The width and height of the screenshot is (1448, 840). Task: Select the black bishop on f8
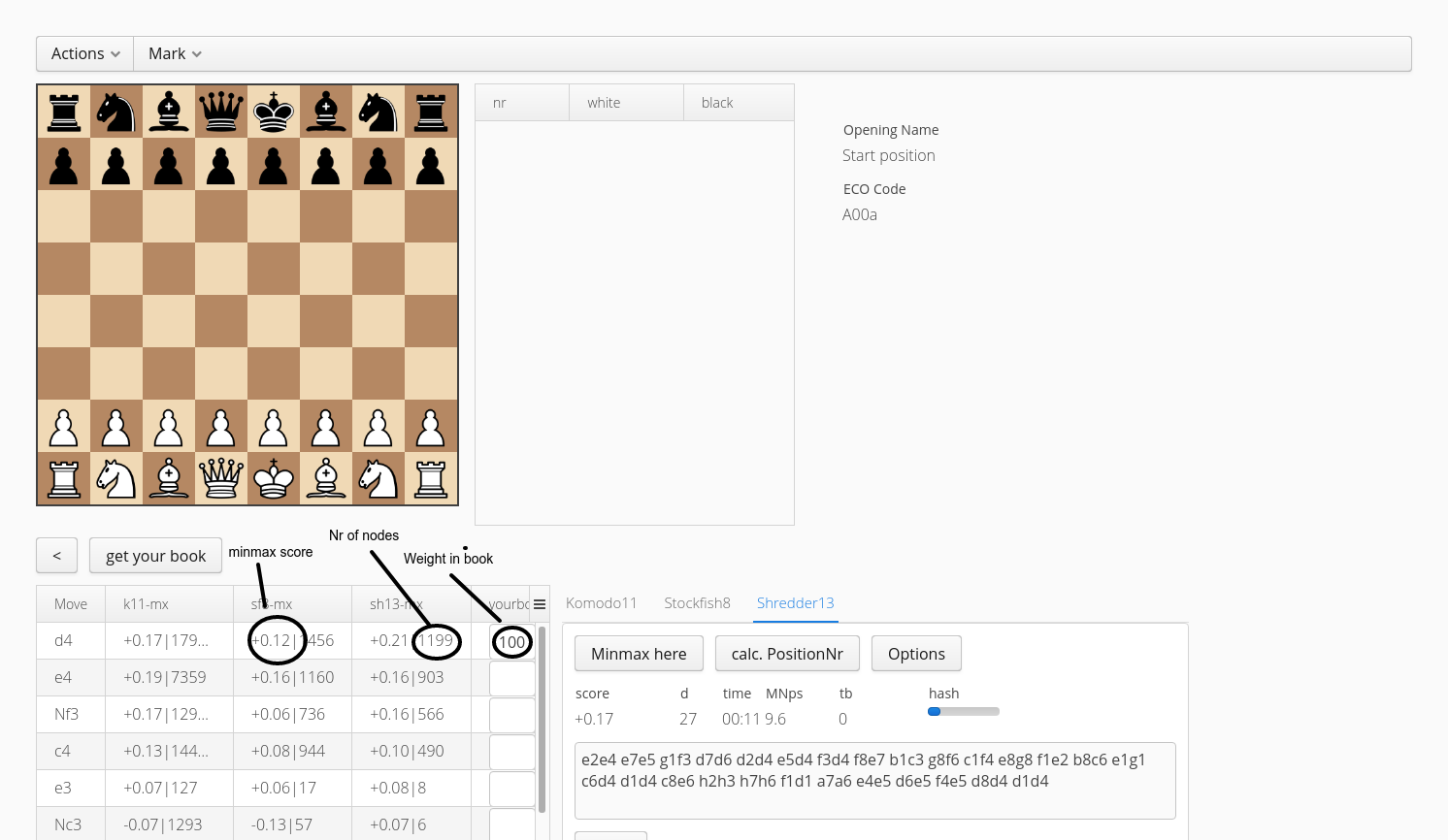pos(326,112)
